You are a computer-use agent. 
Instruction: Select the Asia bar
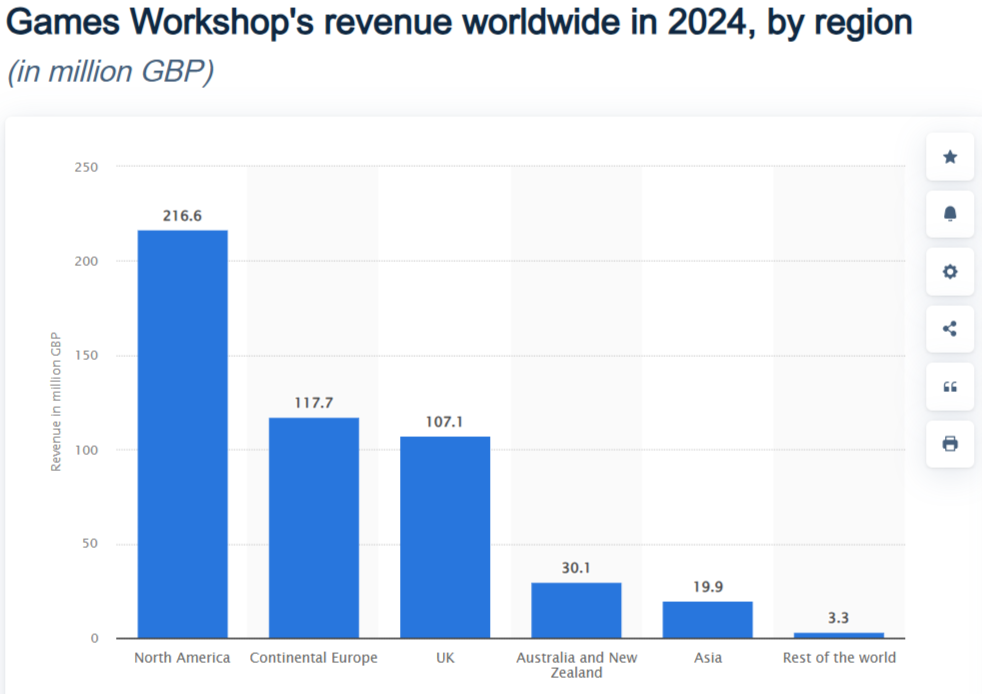(707, 620)
